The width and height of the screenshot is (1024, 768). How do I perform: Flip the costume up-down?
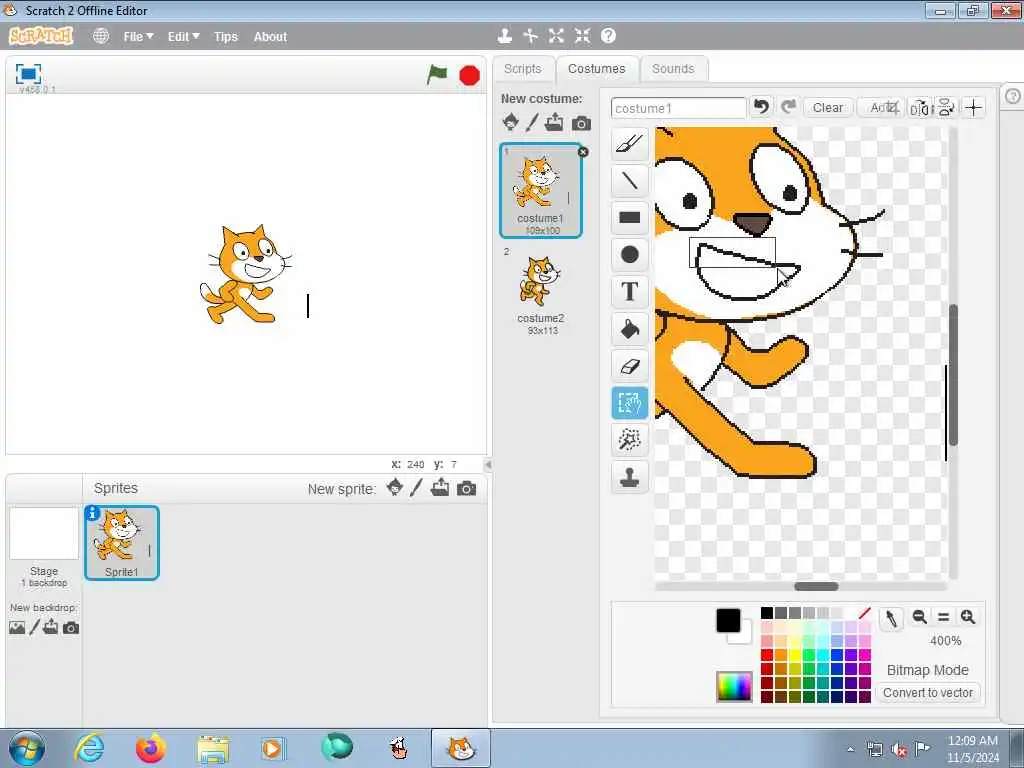tap(946, 108)
